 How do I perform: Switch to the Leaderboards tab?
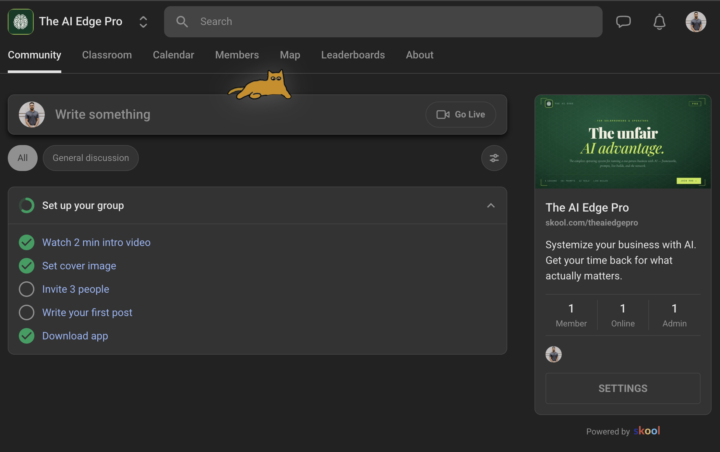point(353,55)
